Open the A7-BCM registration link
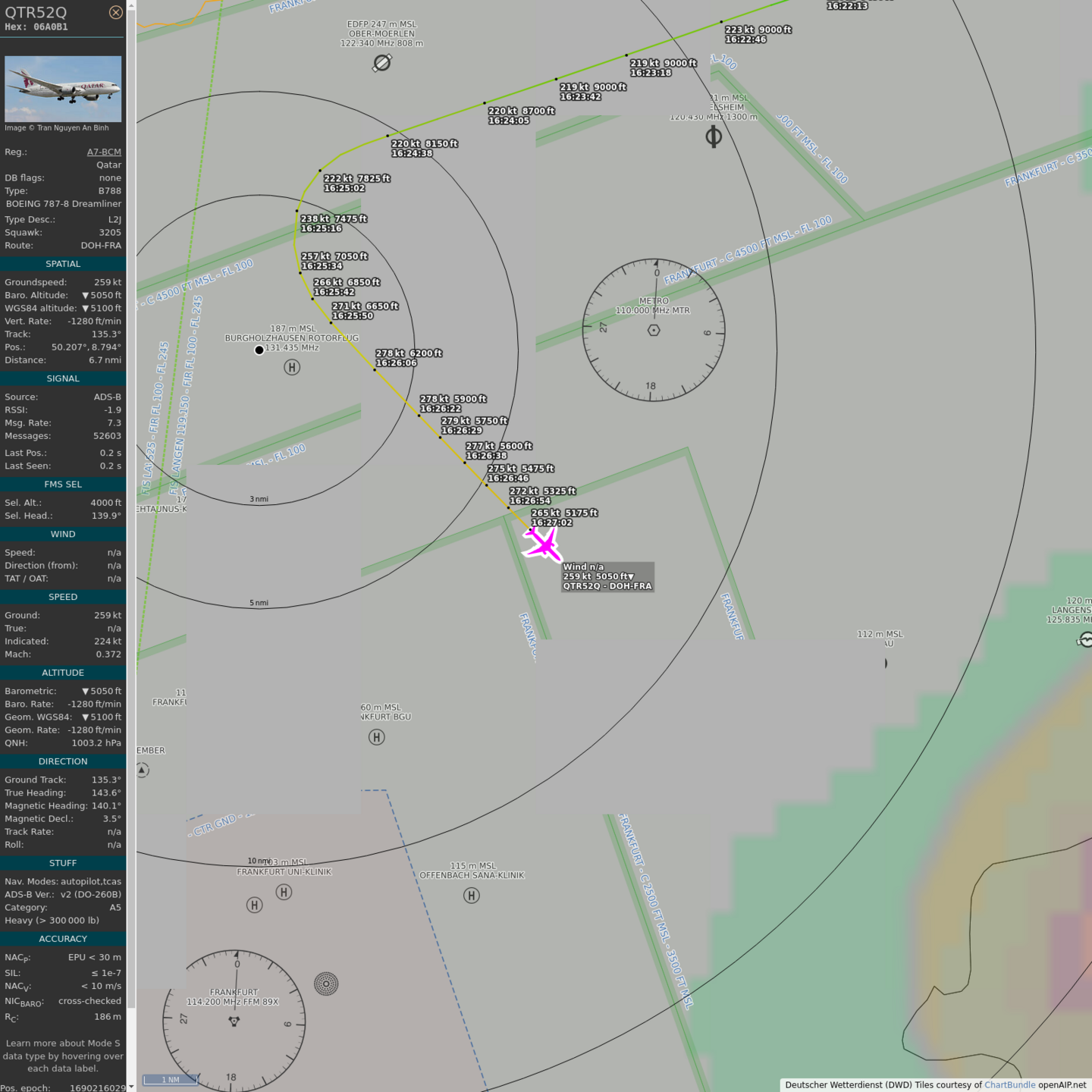Viewport: 1092px width, 1092px height. point(104,152)
